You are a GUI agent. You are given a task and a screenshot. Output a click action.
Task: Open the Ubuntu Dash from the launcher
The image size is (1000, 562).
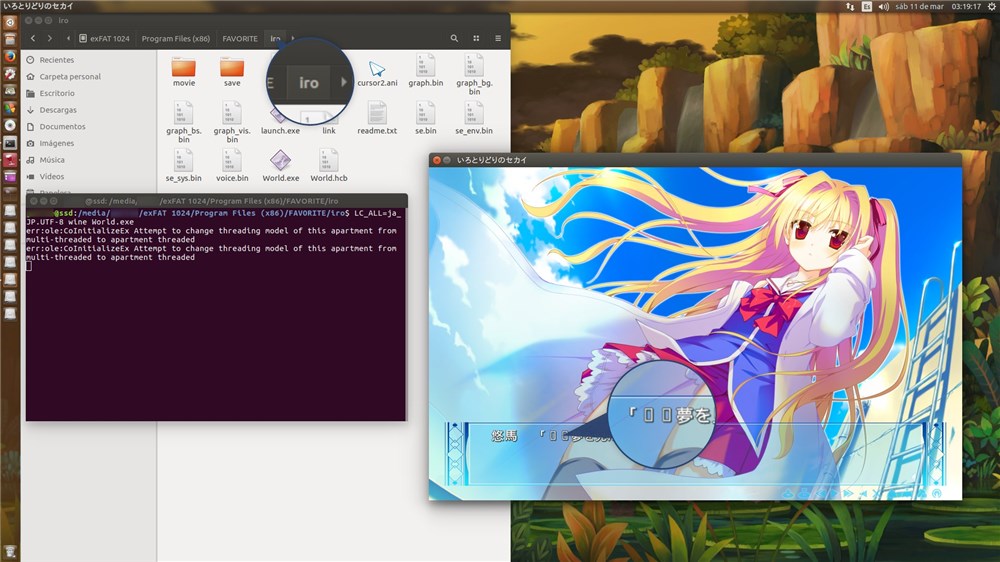coord(10,22)
